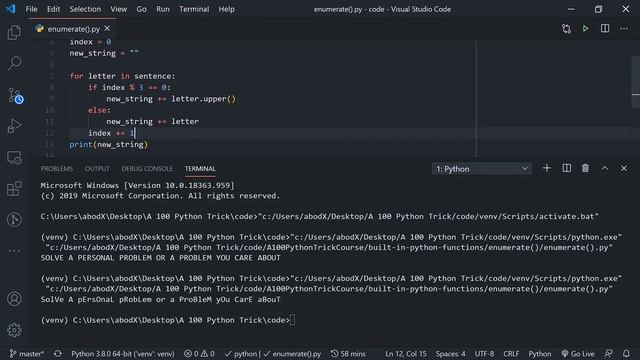Viewport: 640px width, 360px height.
Task: Synchronize changes via status bar sync icon
Action: [x=58, y=353]
